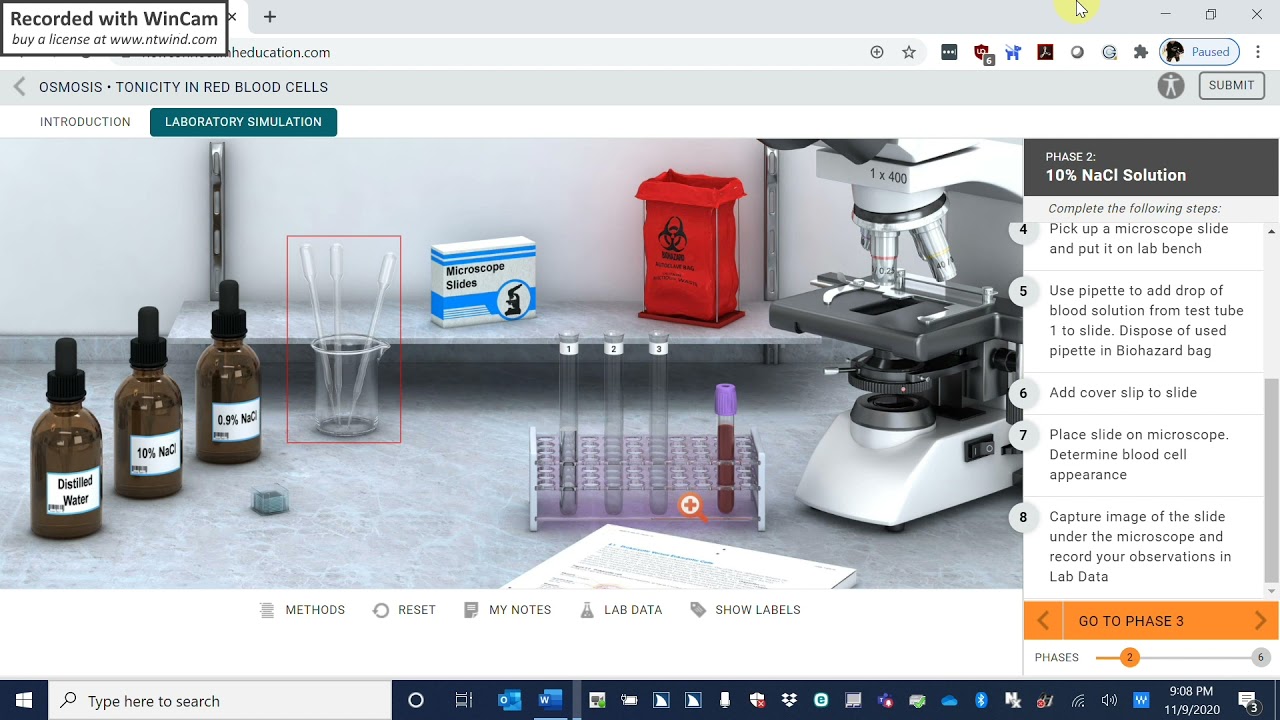Open Word from the taskbar

click(548, 701)
